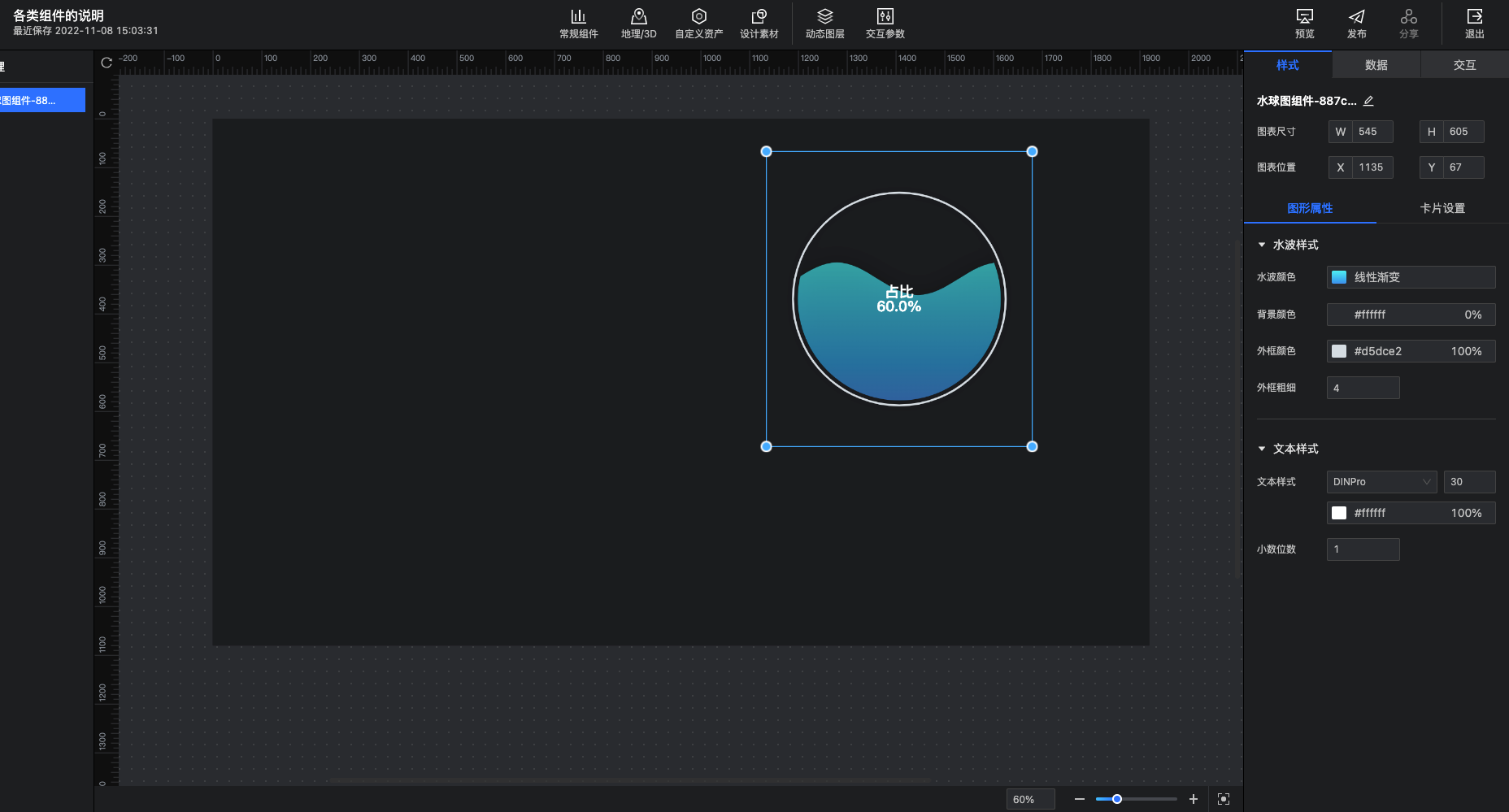Click the refresh icon at ruler corner
Viewport: 1509px width, 812px height.
click(107, 63)
